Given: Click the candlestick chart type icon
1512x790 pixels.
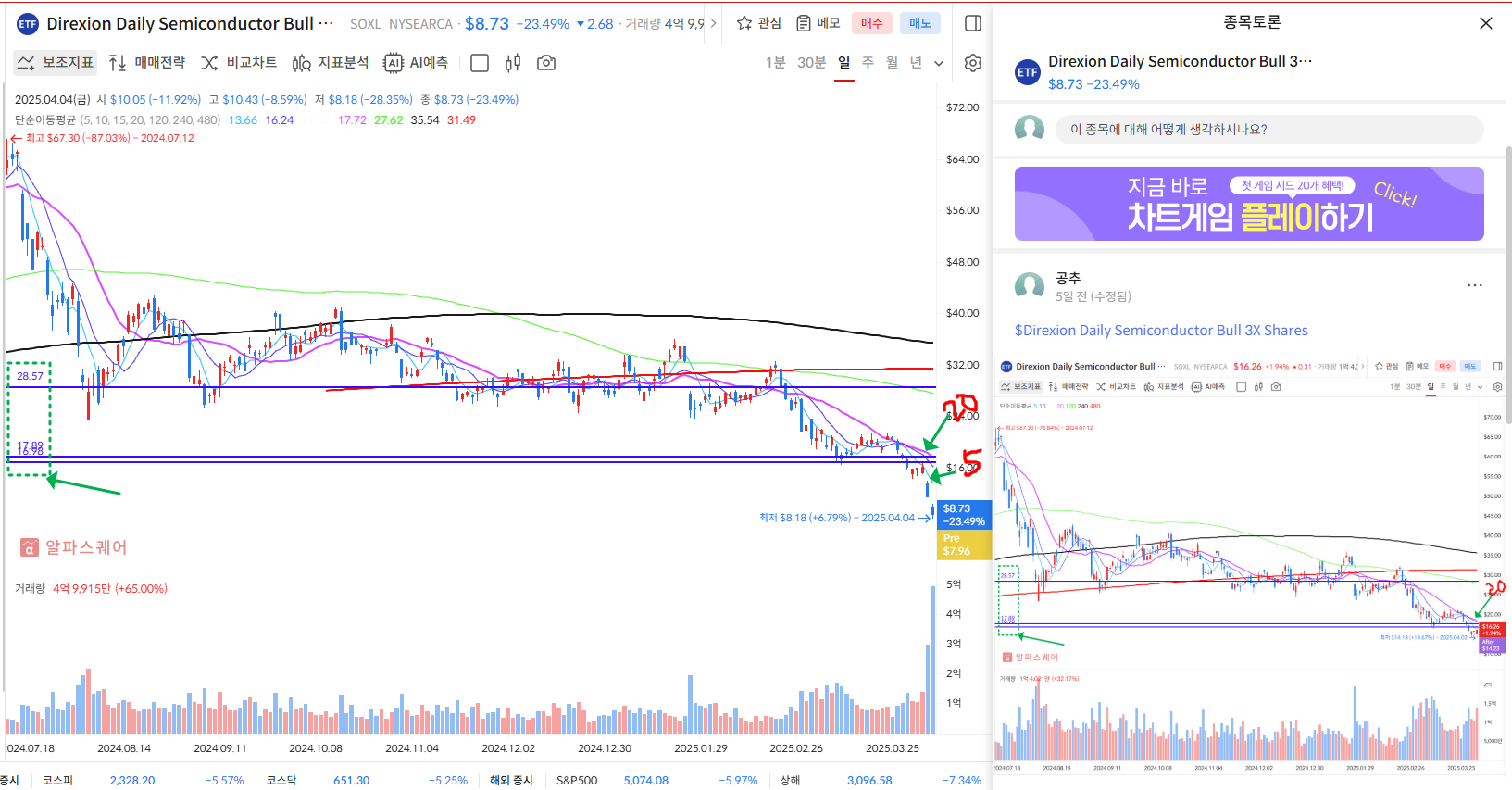Looking at the screenshot, I should pos(513,63).
